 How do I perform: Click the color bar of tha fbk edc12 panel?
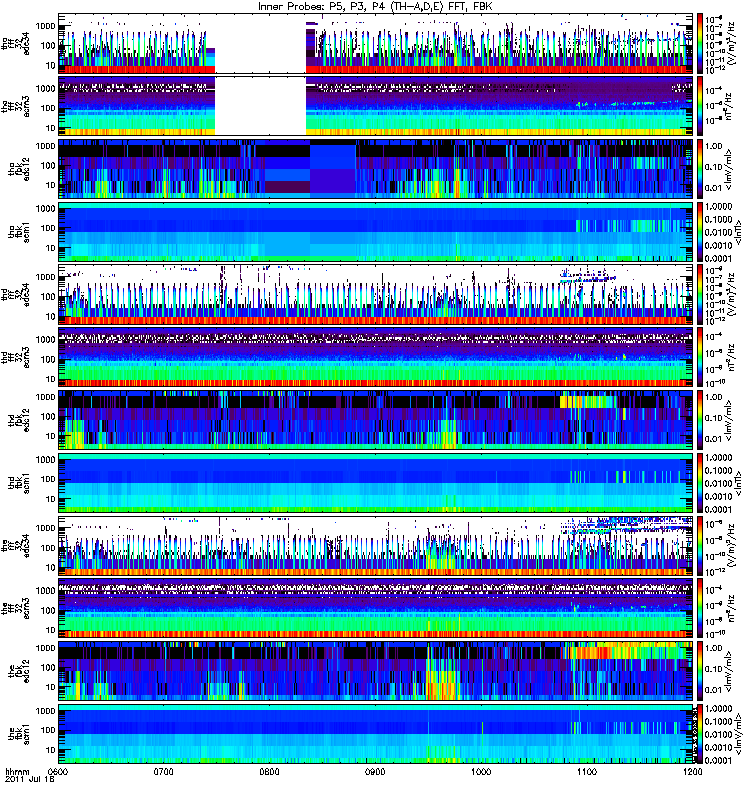tap(699, 169)
